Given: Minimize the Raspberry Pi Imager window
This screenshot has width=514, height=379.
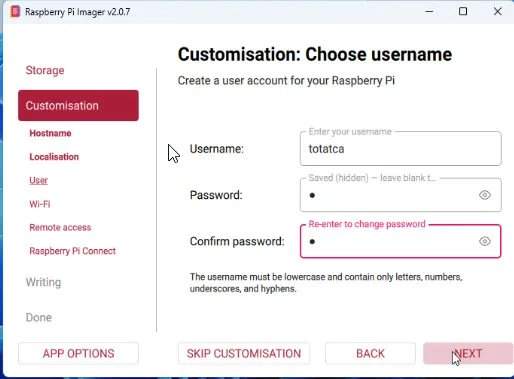Looking at the screenshot, I should pyautogui.click(x=429, y=11).
